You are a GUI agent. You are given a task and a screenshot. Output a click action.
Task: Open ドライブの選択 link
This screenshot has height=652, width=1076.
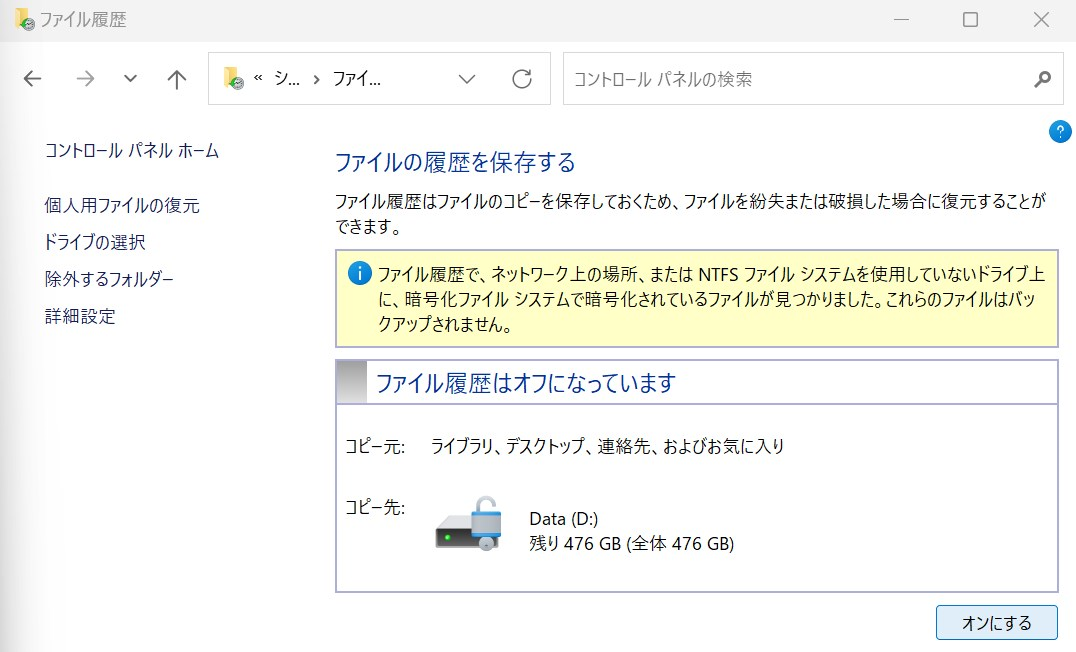click(x=98, y=242)
